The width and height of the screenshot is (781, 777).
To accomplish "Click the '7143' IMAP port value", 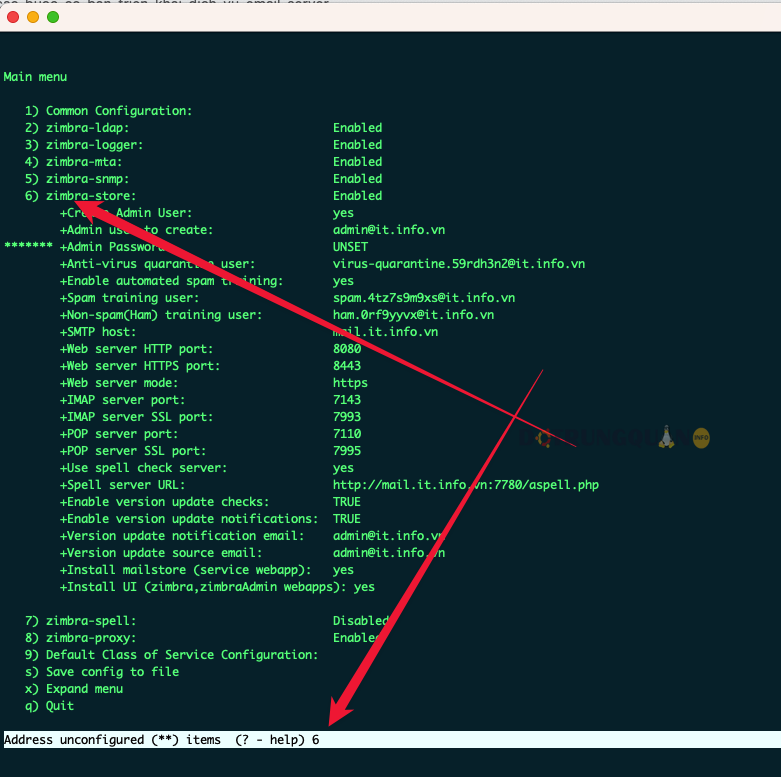I will 347,399.
